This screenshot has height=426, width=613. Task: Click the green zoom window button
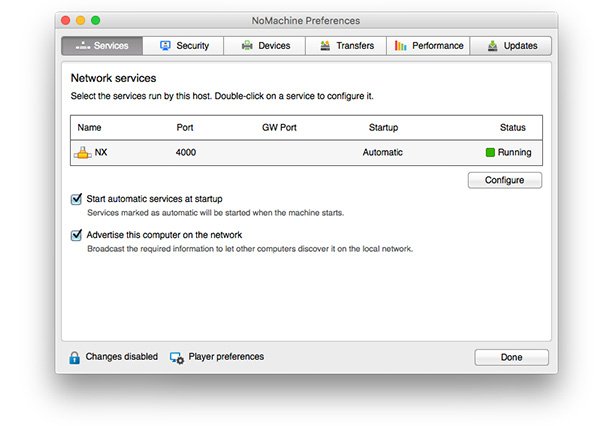96,20
